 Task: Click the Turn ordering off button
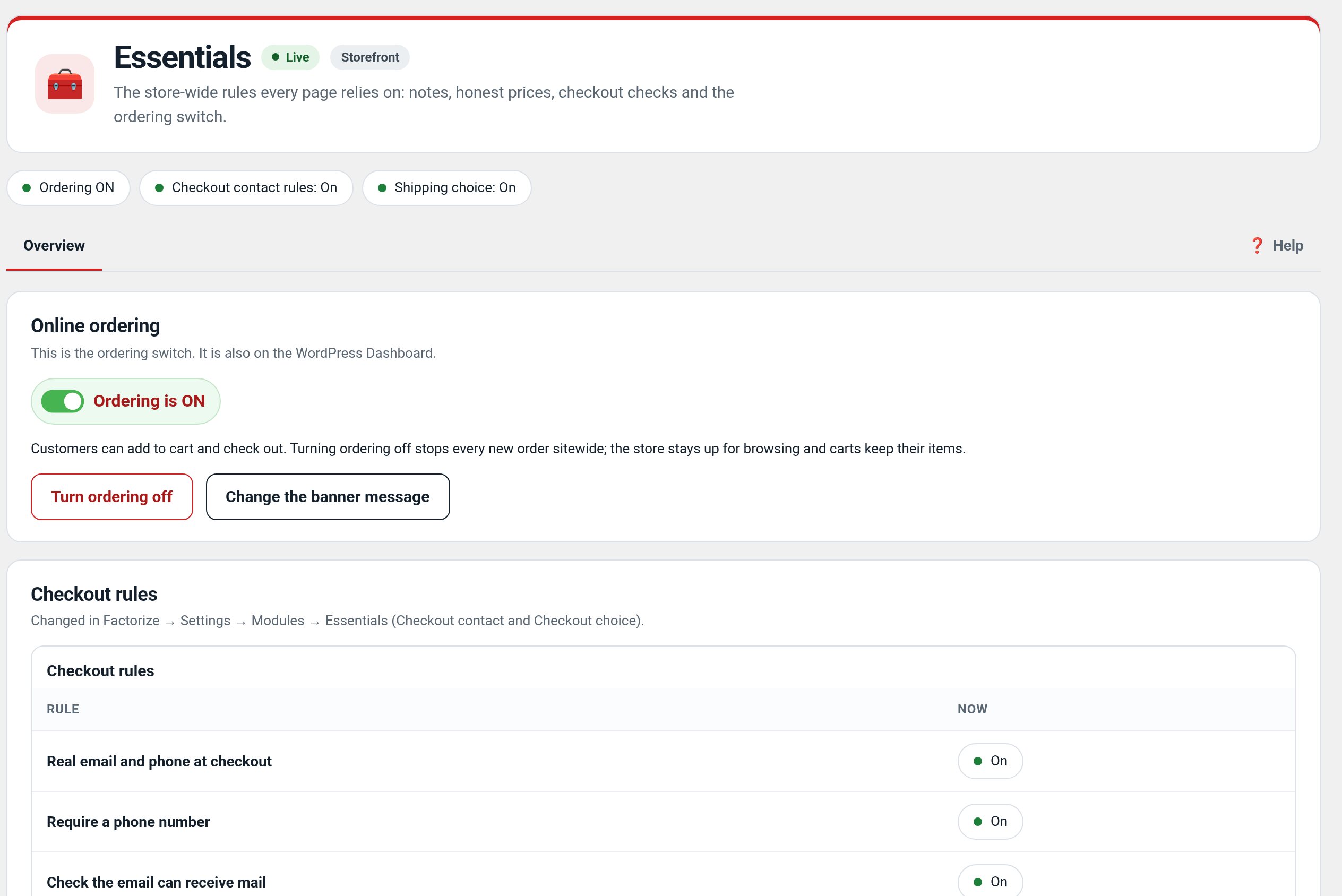(x=112, y=497)
